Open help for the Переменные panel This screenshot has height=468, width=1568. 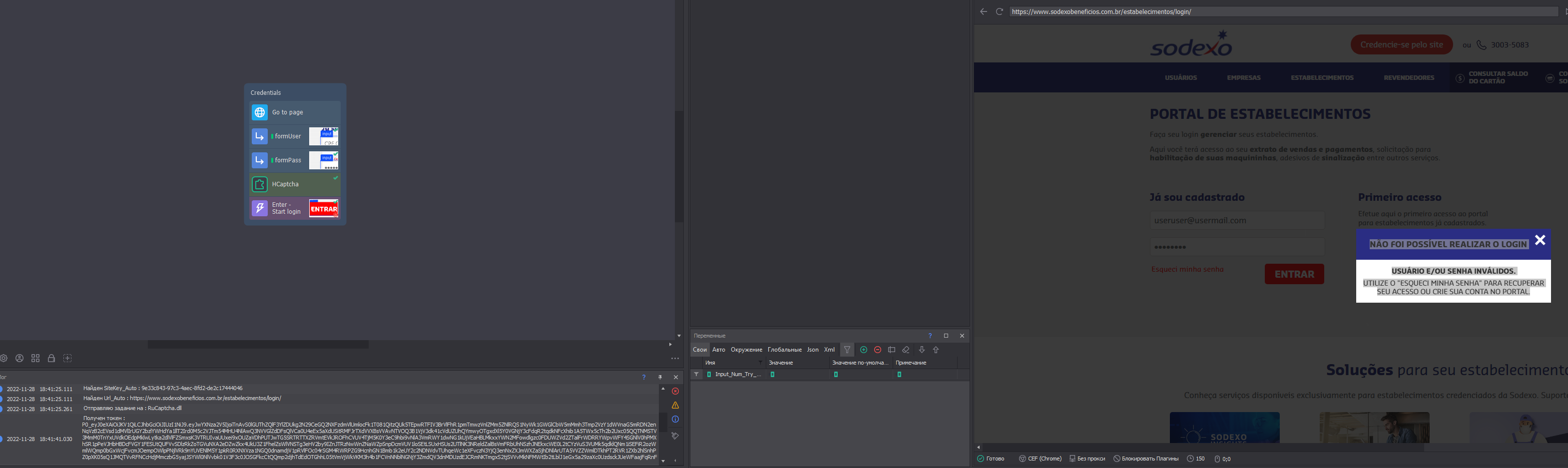click(x=930, y=336)
